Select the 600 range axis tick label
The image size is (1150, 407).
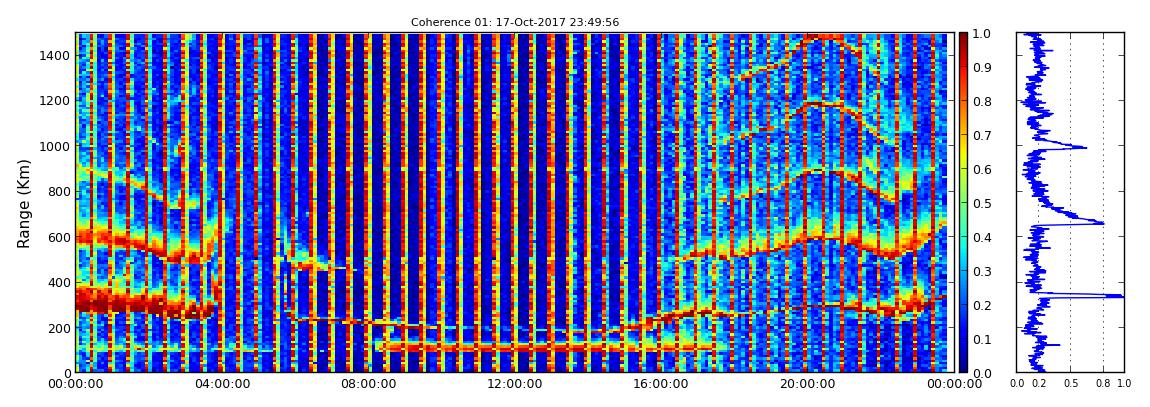pos(59,237)
